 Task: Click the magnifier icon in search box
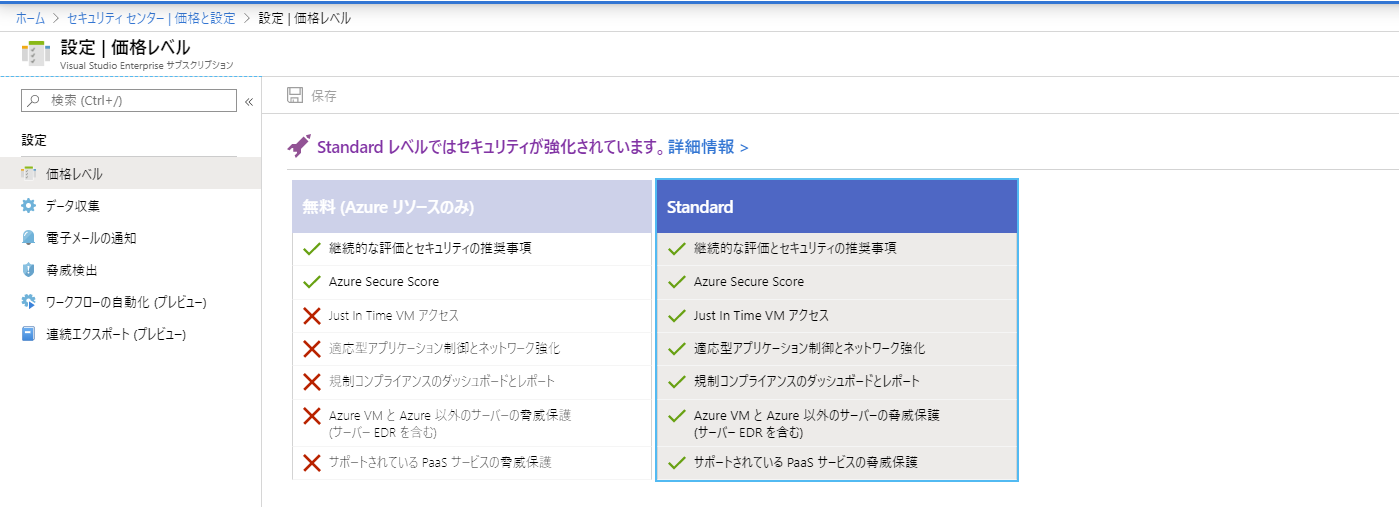(x=35, y=100)
